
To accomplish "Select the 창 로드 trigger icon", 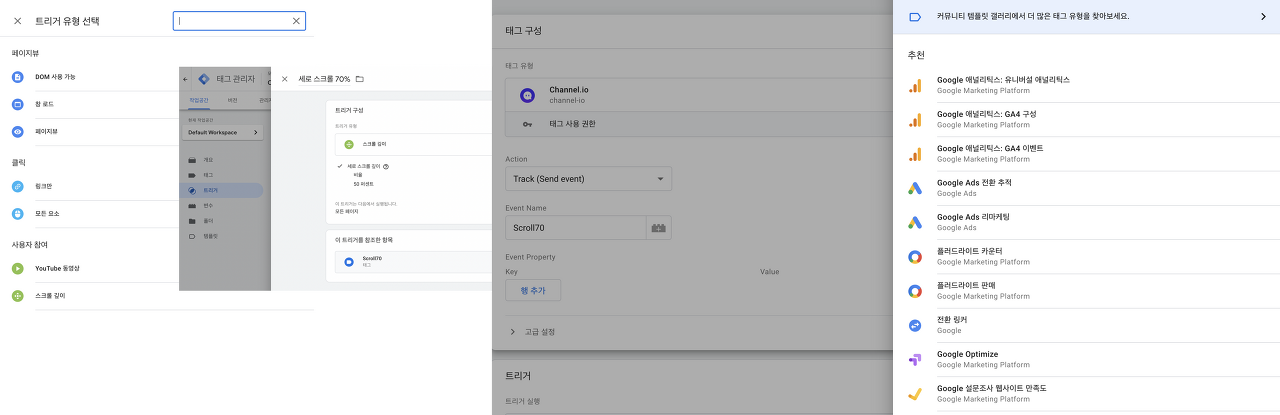I will click(17, 104).
